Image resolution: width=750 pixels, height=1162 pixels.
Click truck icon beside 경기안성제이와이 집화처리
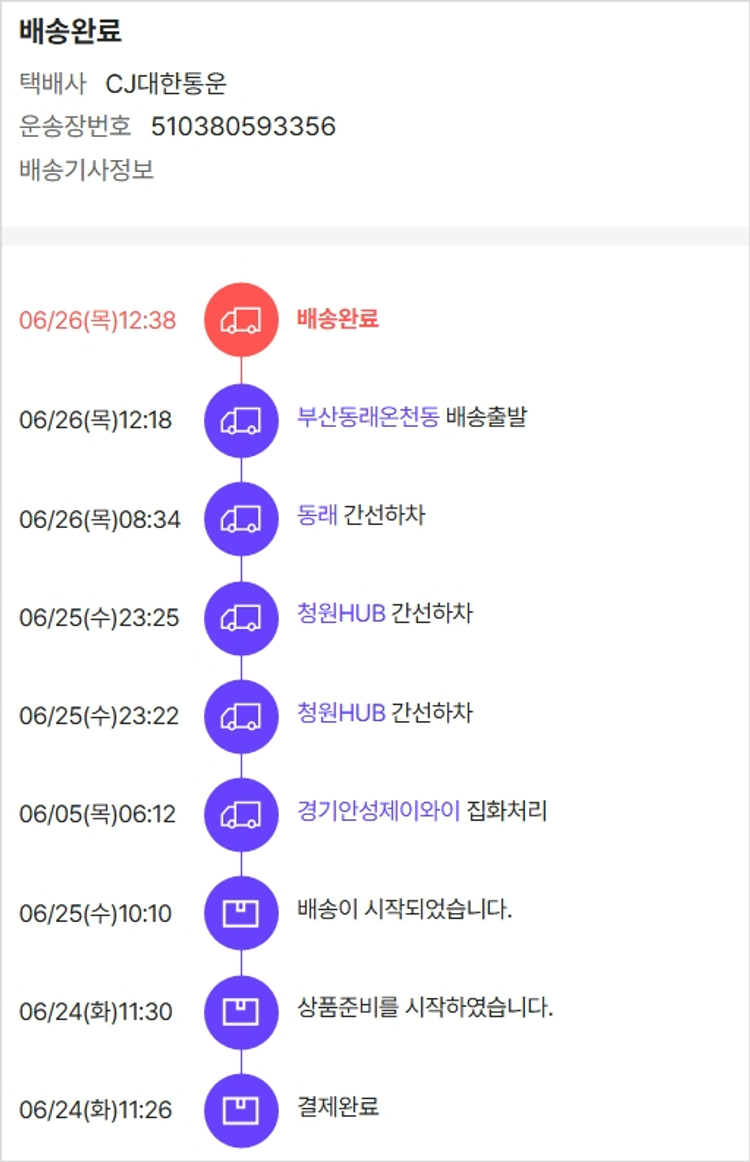(x=241, y=813)
